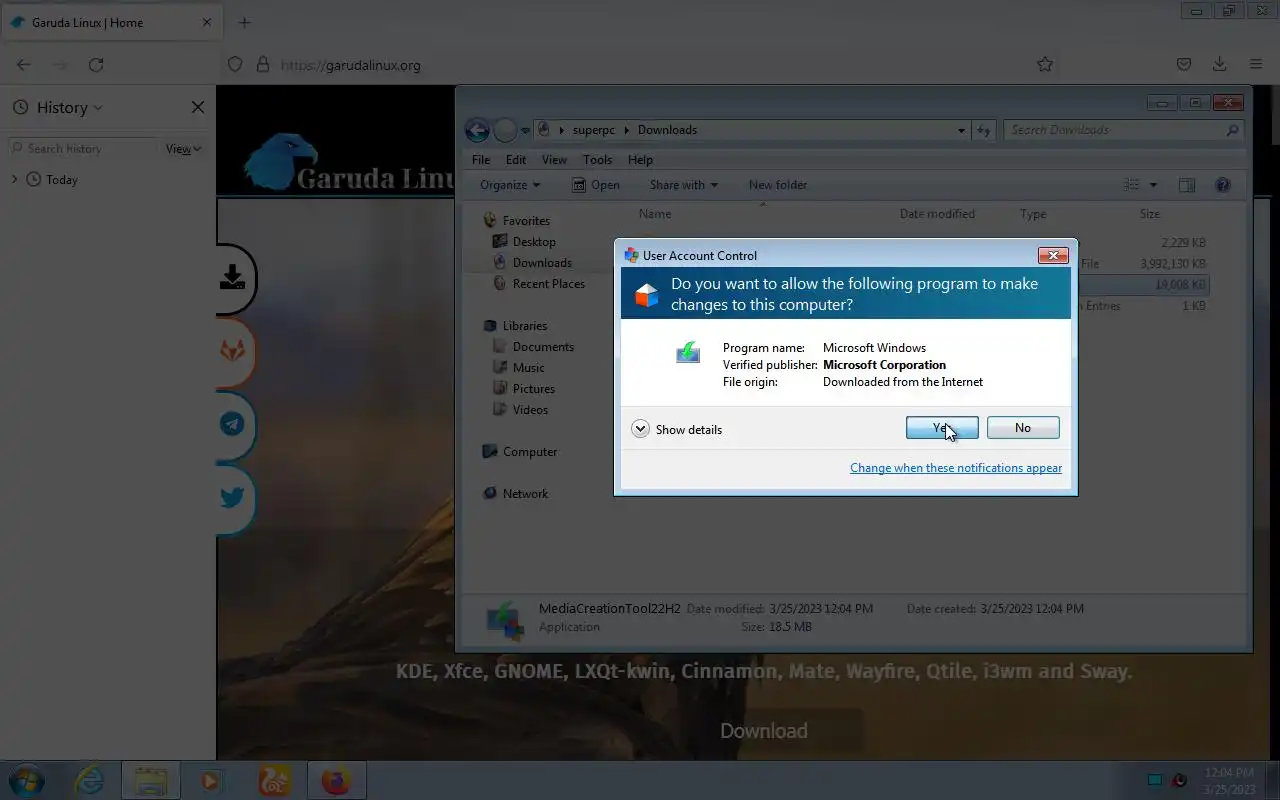This screenshot has width=1280, height=800.
Task: Open the History sidebar dropdown
Action: pos(70,107)
